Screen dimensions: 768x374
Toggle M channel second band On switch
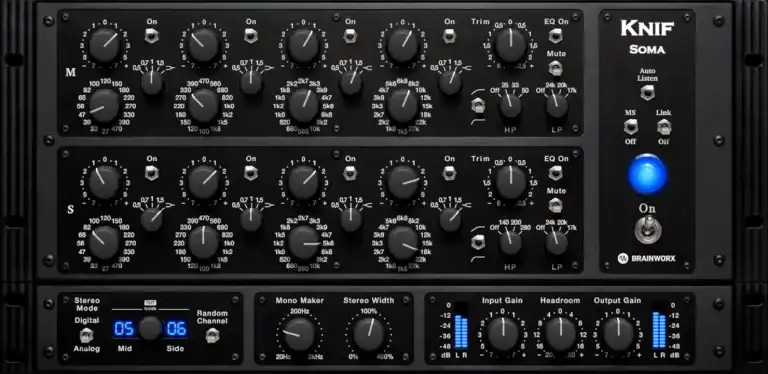251,35
